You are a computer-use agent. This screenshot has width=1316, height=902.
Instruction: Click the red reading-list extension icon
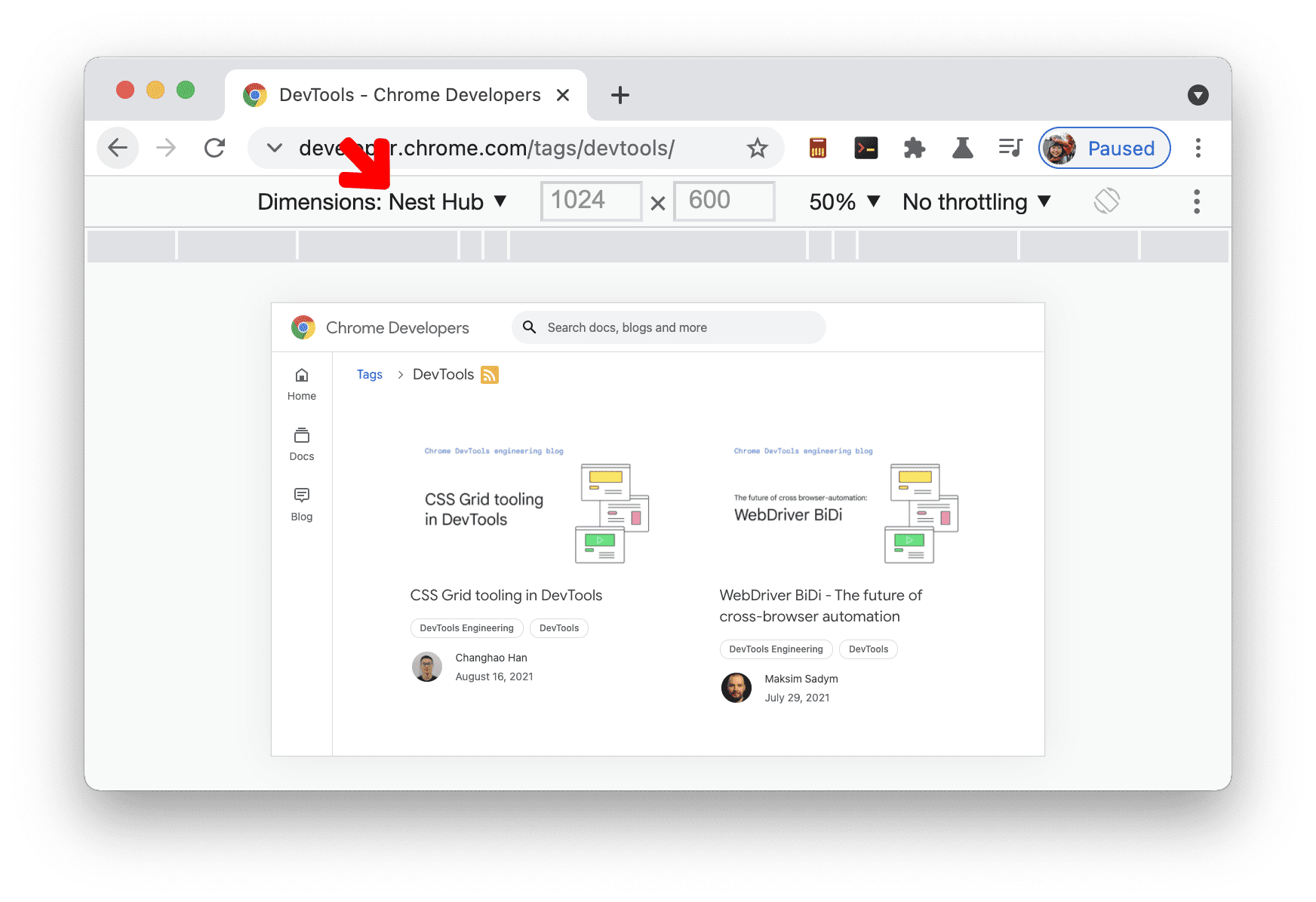(817, 148)
